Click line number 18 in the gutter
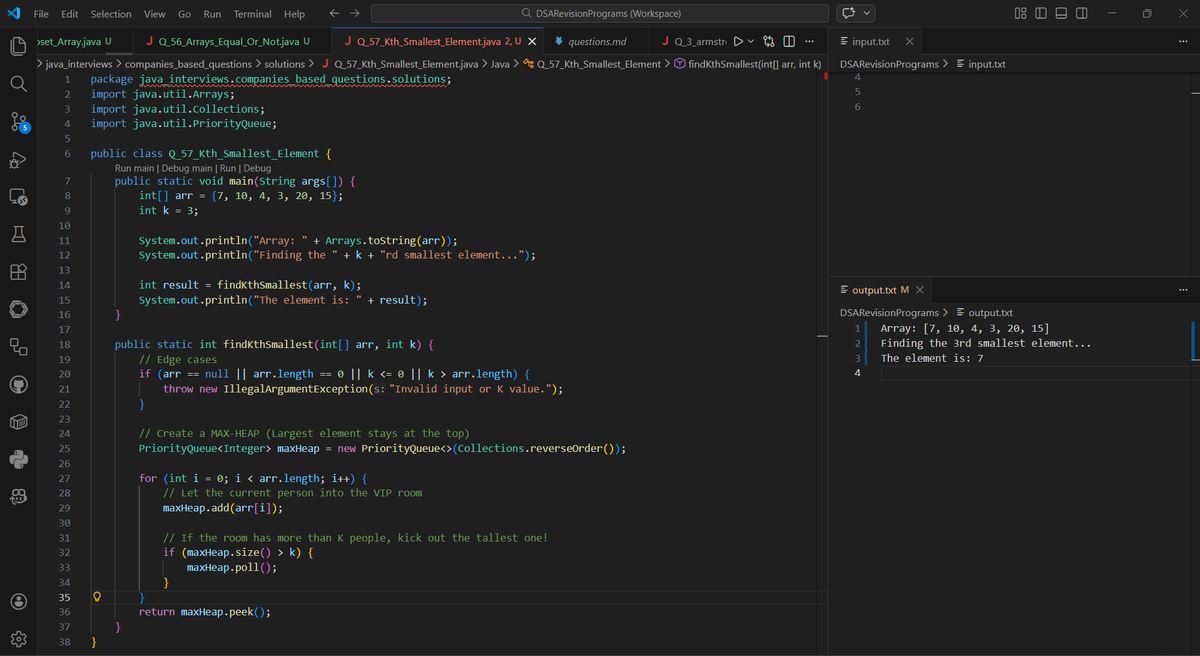The width and height of the screenshot is (1200, 656). point(64,344)
